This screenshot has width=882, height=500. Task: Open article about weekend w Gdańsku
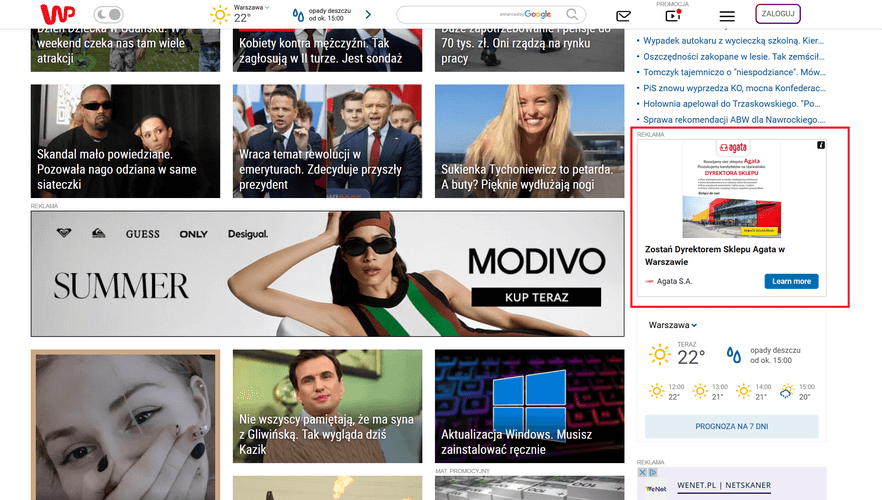(125, 50)
